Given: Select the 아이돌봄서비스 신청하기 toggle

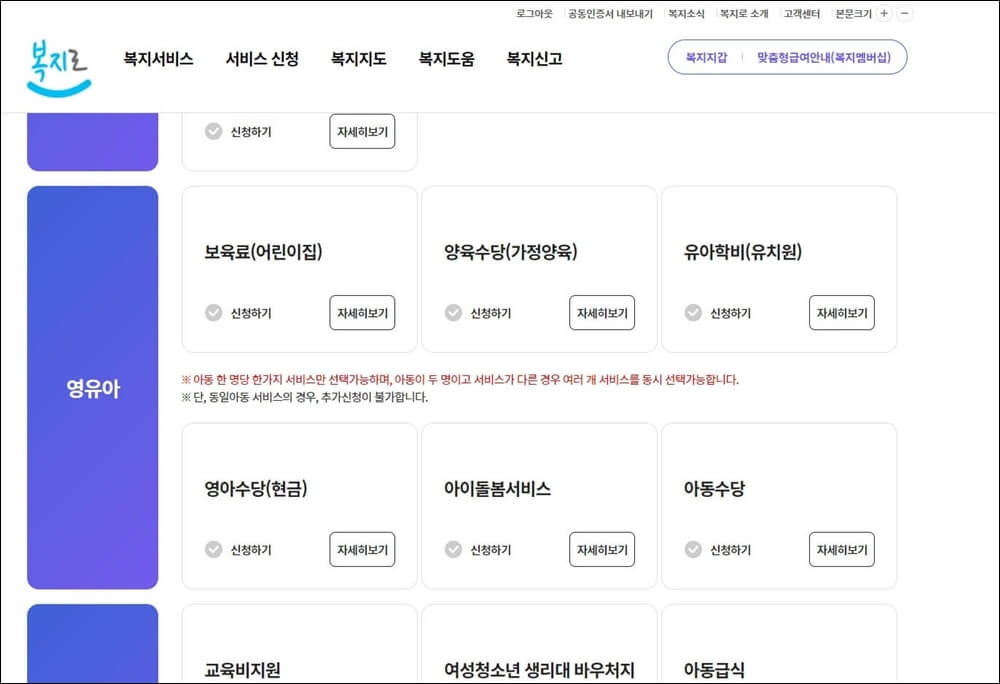Looking at the screenshot, I should pos(452,550).
